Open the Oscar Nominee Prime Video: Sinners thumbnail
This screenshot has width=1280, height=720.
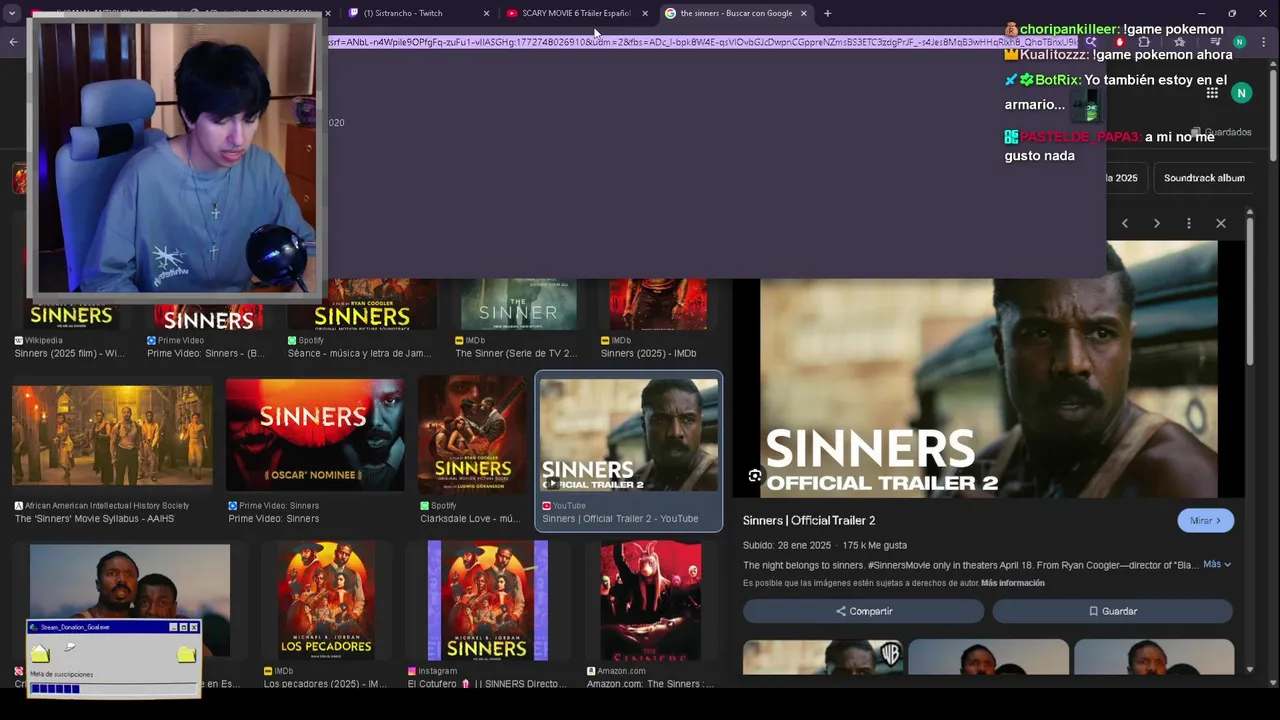(x=315, y=435)
